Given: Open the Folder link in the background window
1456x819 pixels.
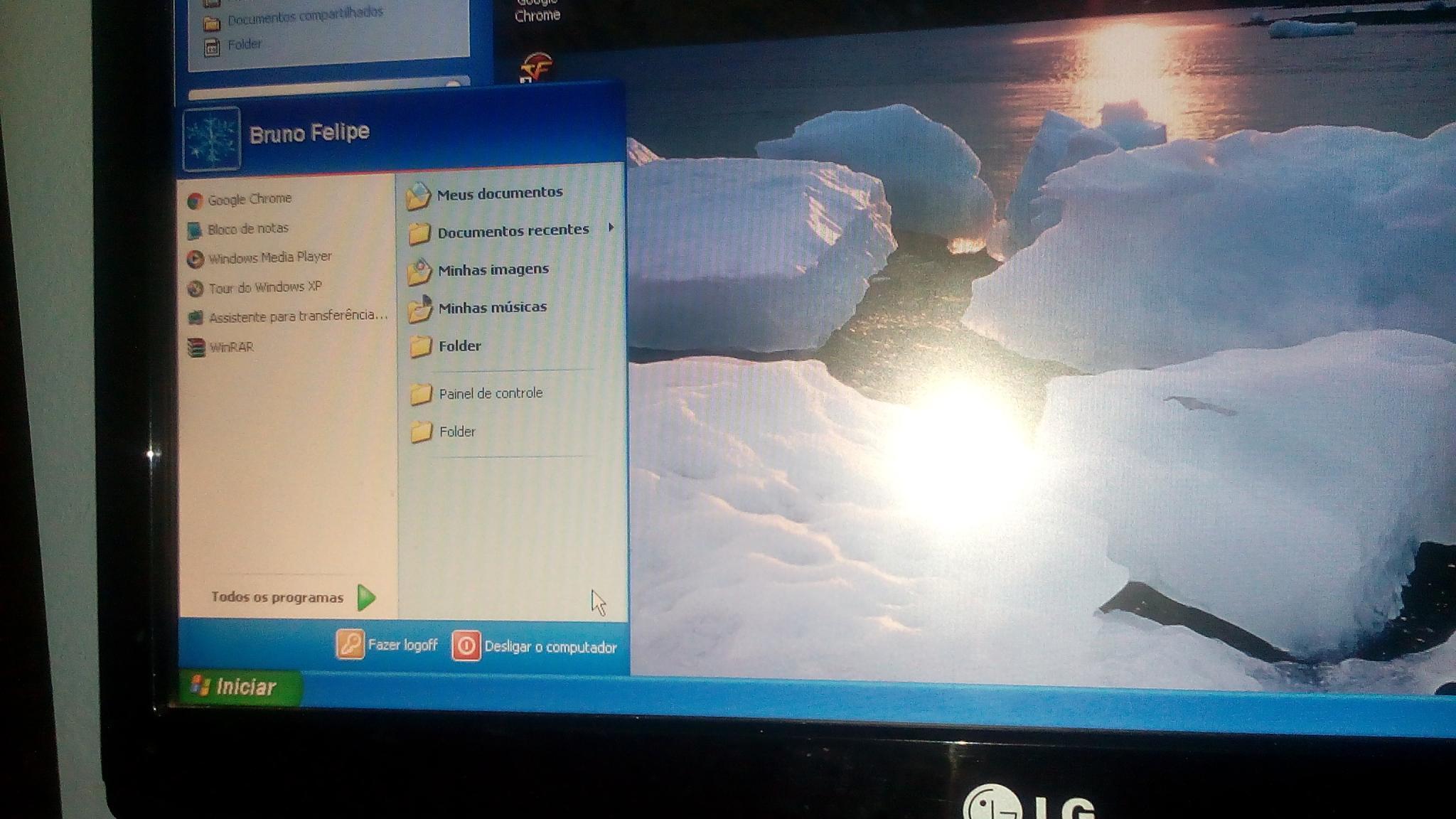Looking at the screenshot, I should pos(245,45).
